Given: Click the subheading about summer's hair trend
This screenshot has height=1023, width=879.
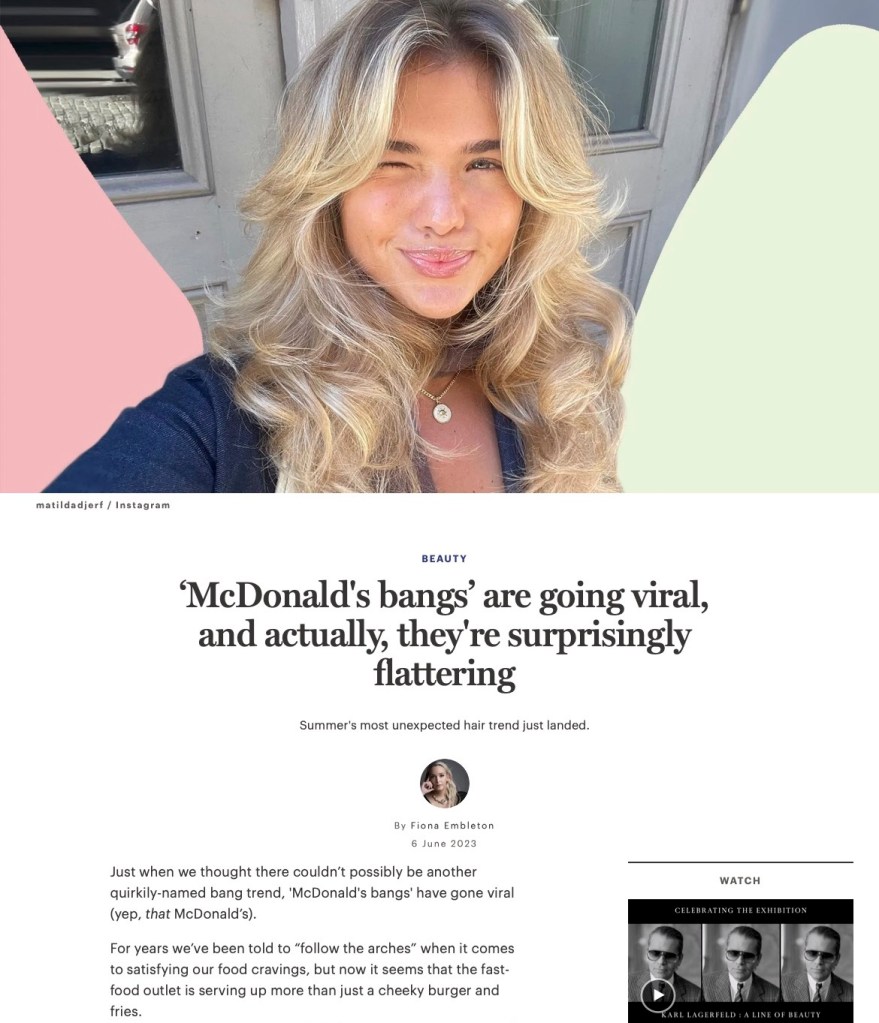Looking at the screenshot, I should pos(444,725).
